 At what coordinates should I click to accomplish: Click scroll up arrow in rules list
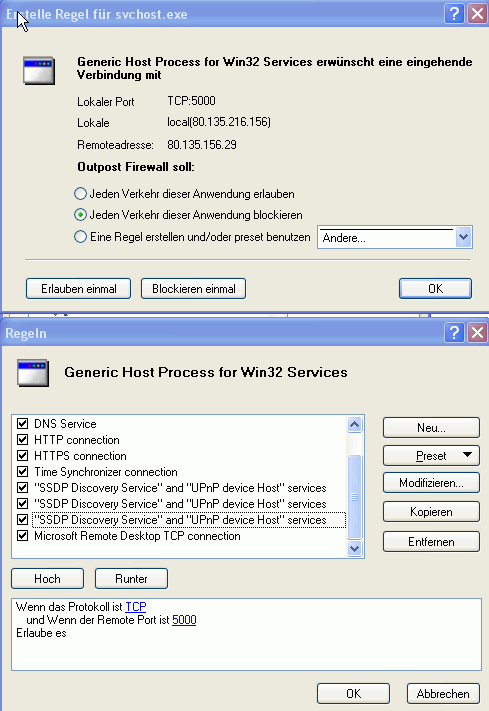tap(354, 424)
